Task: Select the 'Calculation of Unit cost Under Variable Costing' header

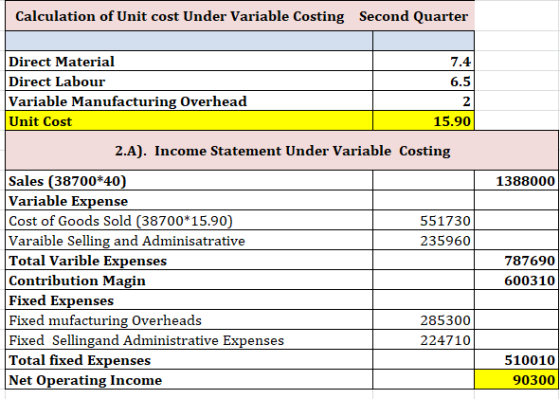Action: point(180,16)
